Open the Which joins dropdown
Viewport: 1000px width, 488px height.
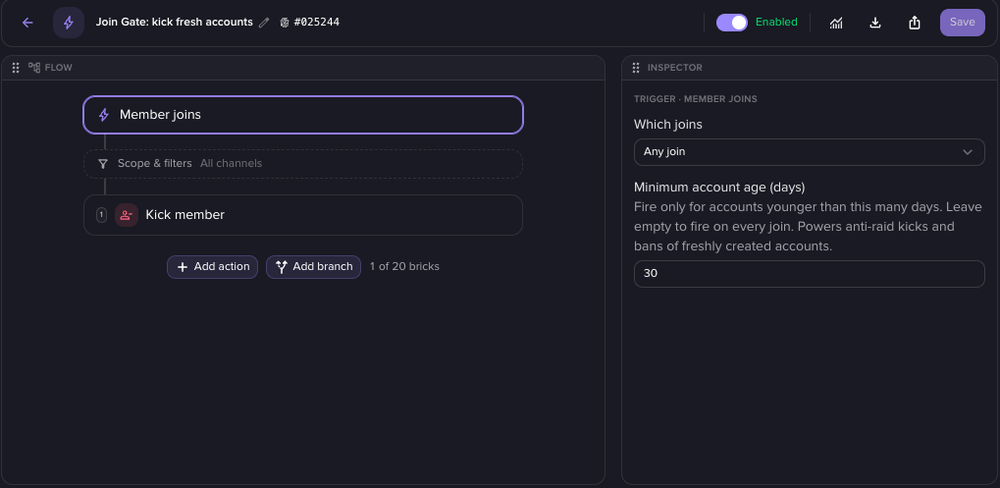(x=809, y=152)
